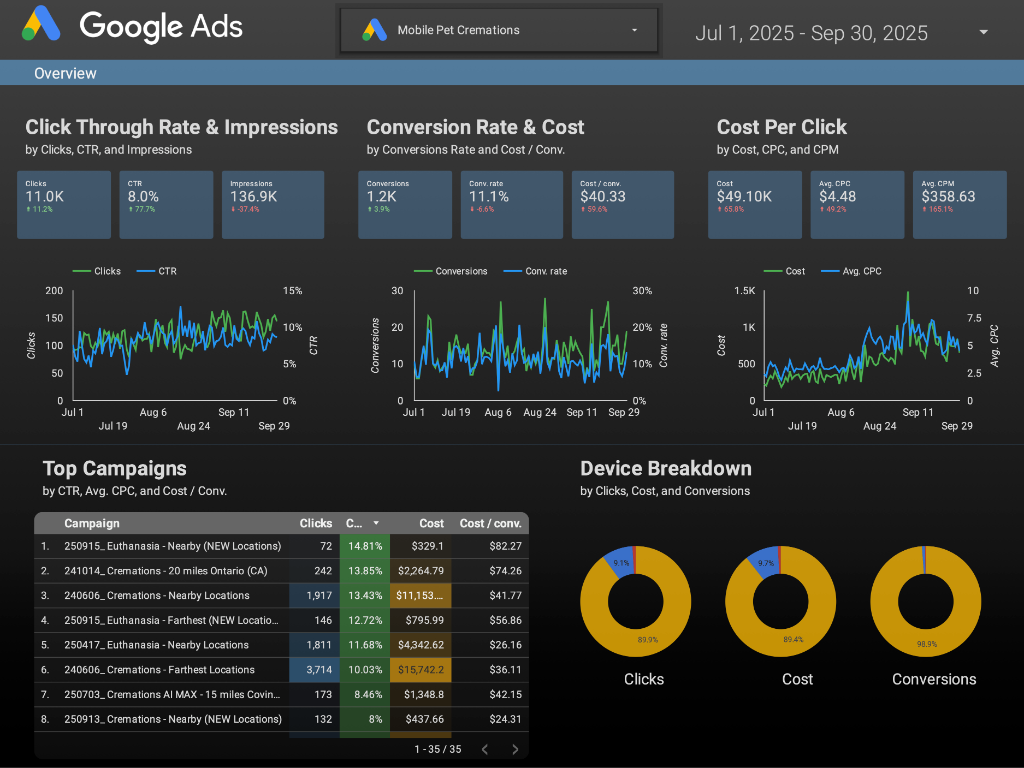Click the Top Campaigns heading
1024x768 pixels.
coord(115,468)
